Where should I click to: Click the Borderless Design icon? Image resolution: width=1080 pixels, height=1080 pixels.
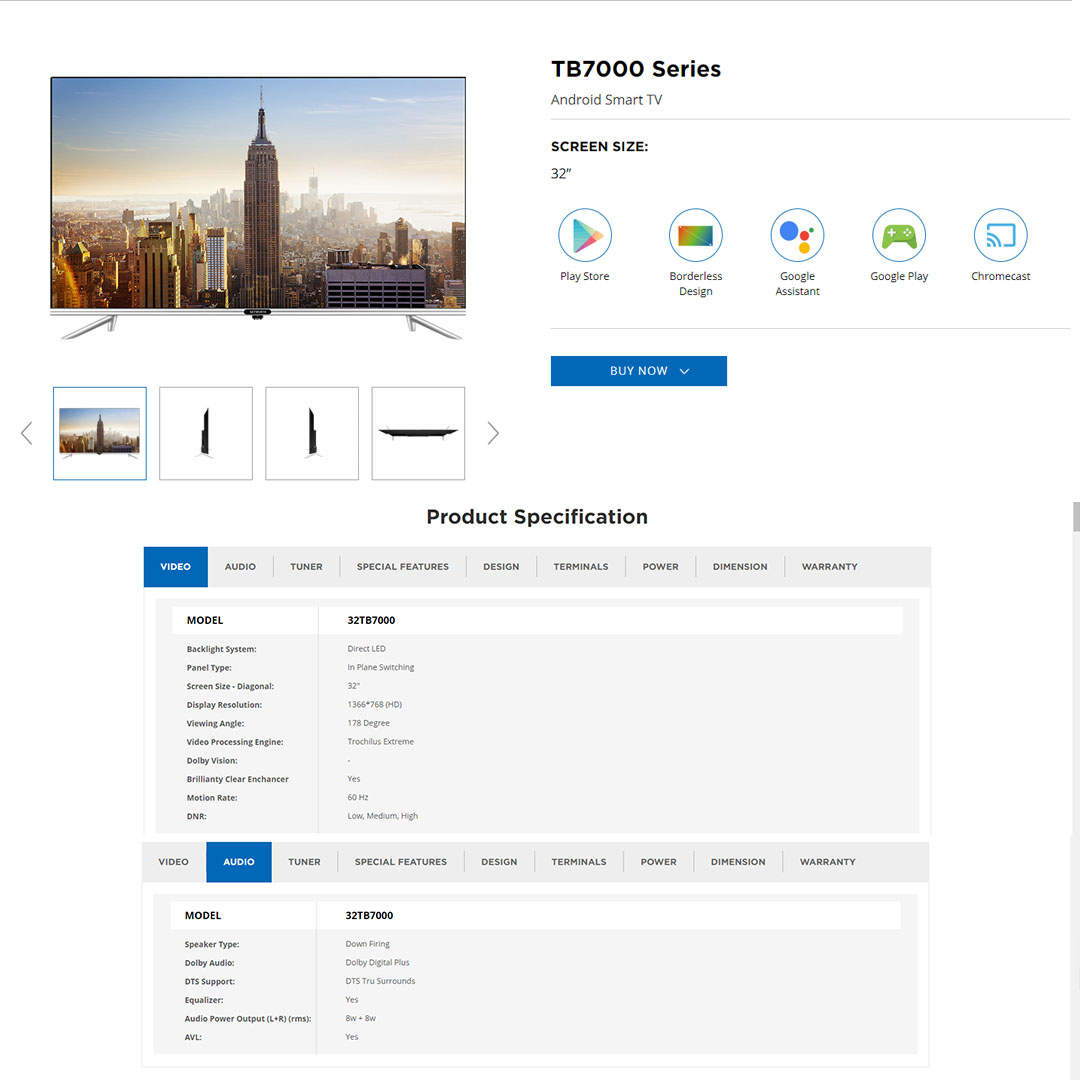coord(695,235)
